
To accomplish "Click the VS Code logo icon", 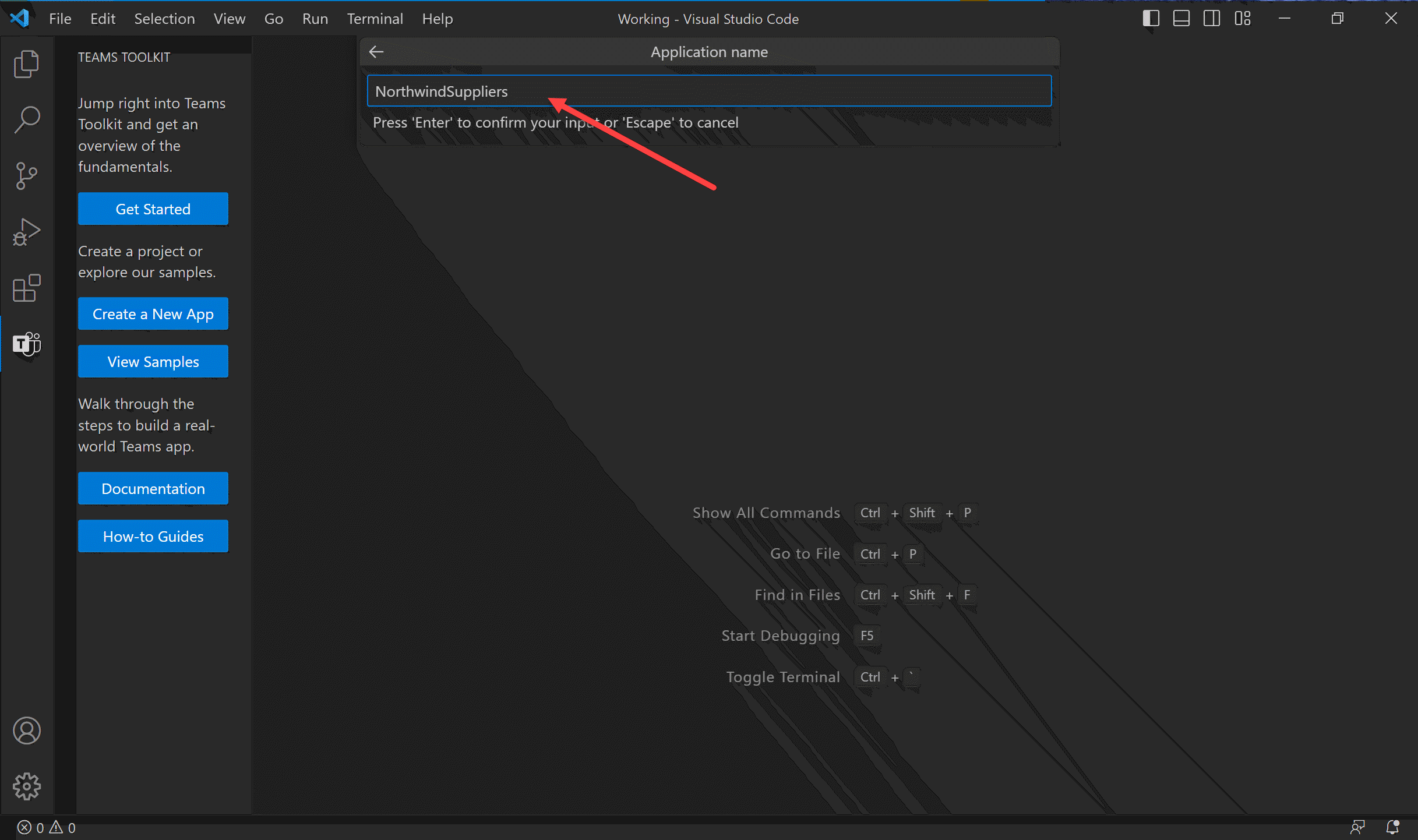I will 20,19.
